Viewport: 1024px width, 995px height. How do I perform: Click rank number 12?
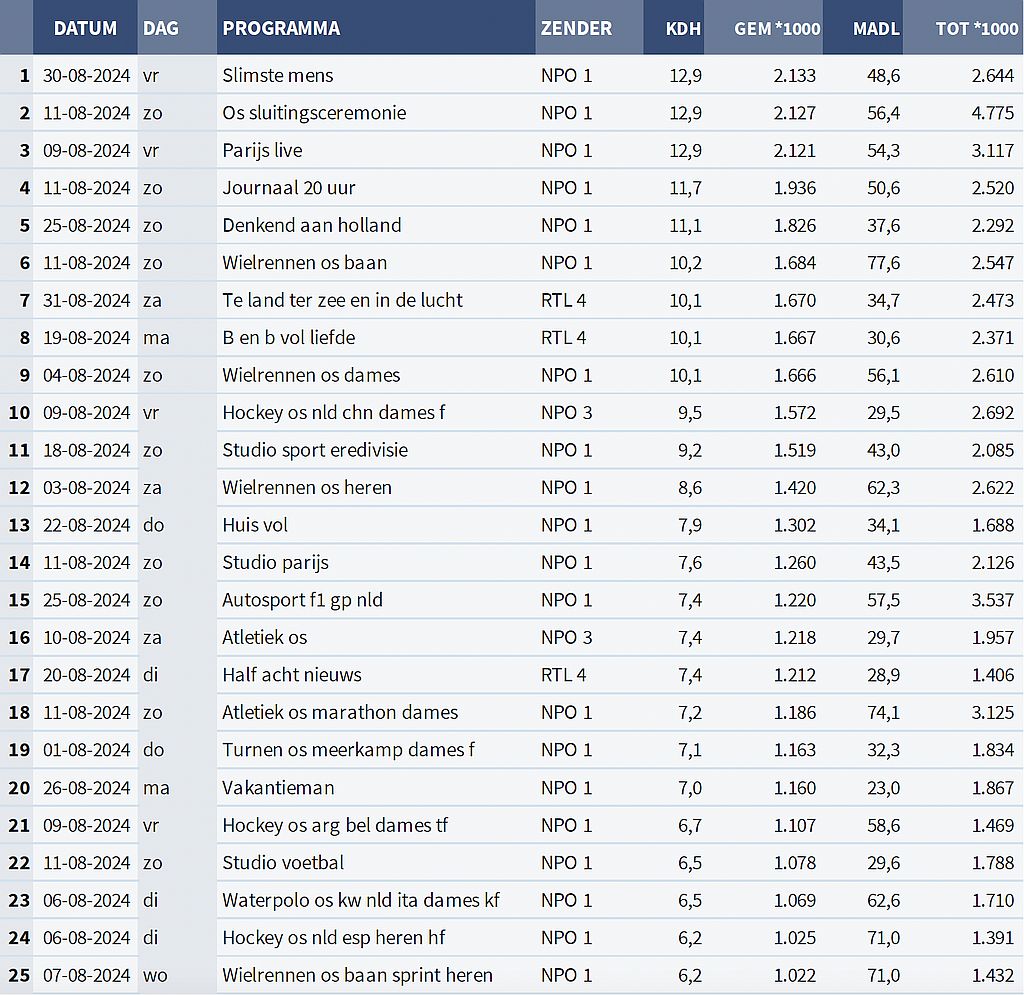(x=19, y=488)
